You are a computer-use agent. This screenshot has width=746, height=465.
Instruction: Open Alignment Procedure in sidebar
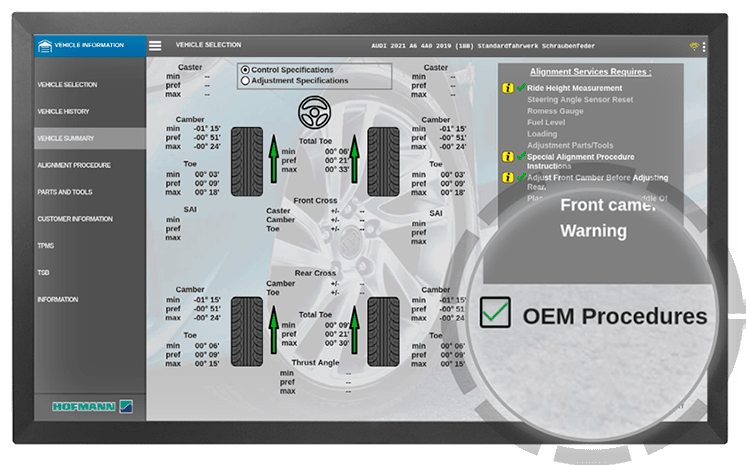tap(74, 165)
